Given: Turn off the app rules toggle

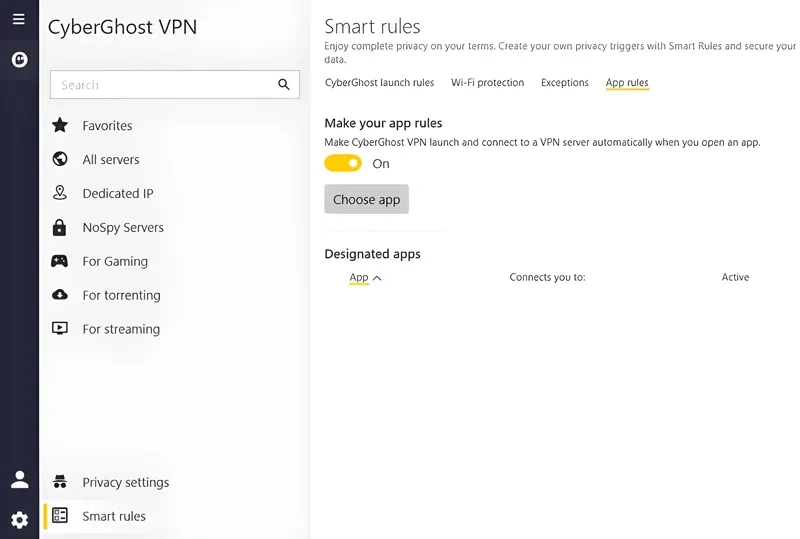Looking at the screenshot, I should tap(343, 163).
